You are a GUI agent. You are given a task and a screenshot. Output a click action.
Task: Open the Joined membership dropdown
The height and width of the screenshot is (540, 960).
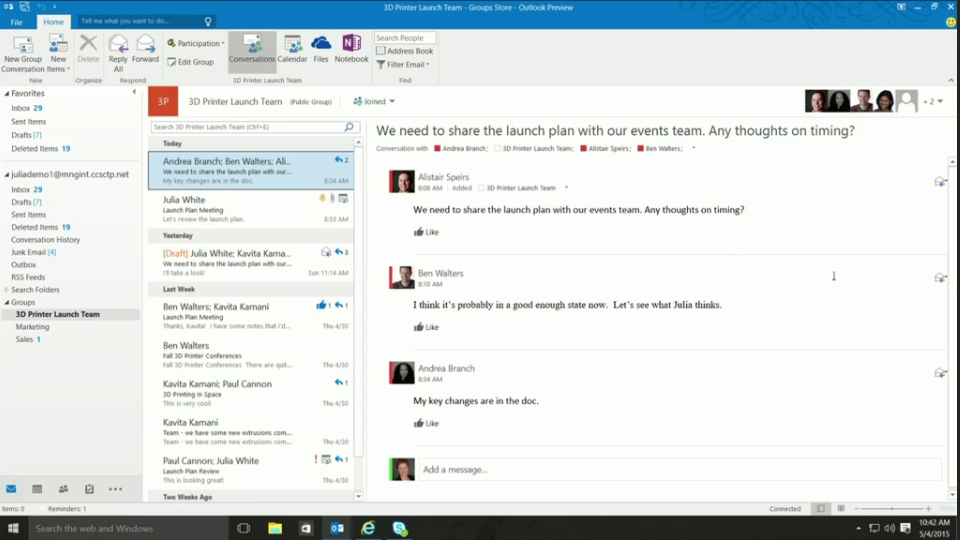[x=374, y=102]
